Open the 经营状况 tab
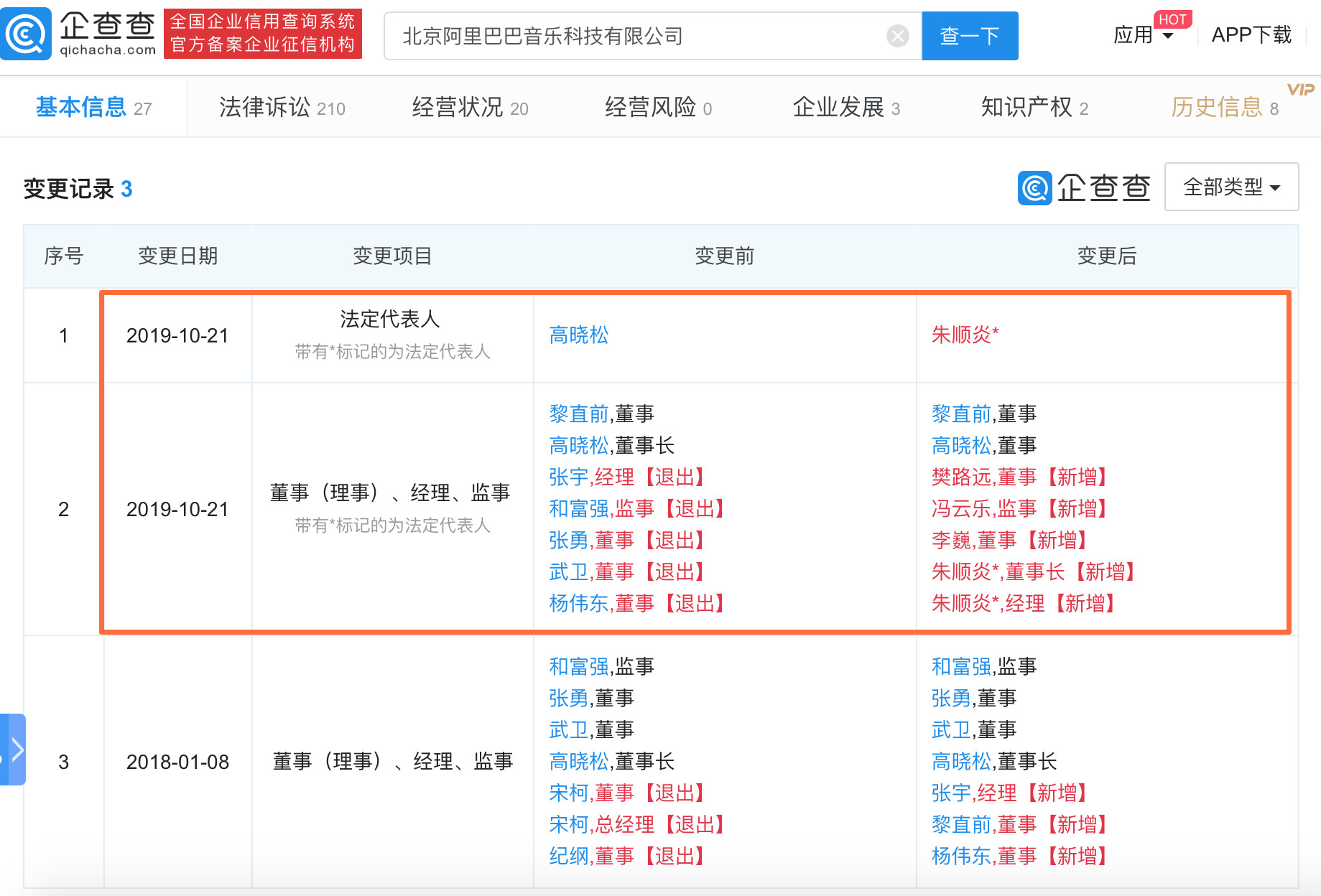Viewport: 1321px width, 896px height. [x=470, y=108]
